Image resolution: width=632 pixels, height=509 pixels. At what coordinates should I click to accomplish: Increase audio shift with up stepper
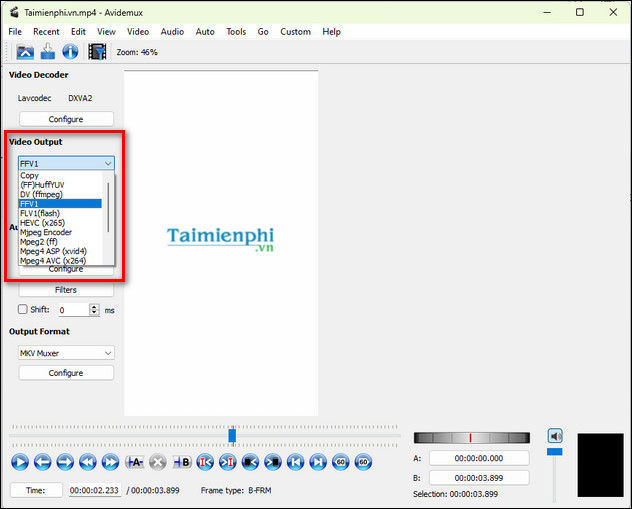94,307
